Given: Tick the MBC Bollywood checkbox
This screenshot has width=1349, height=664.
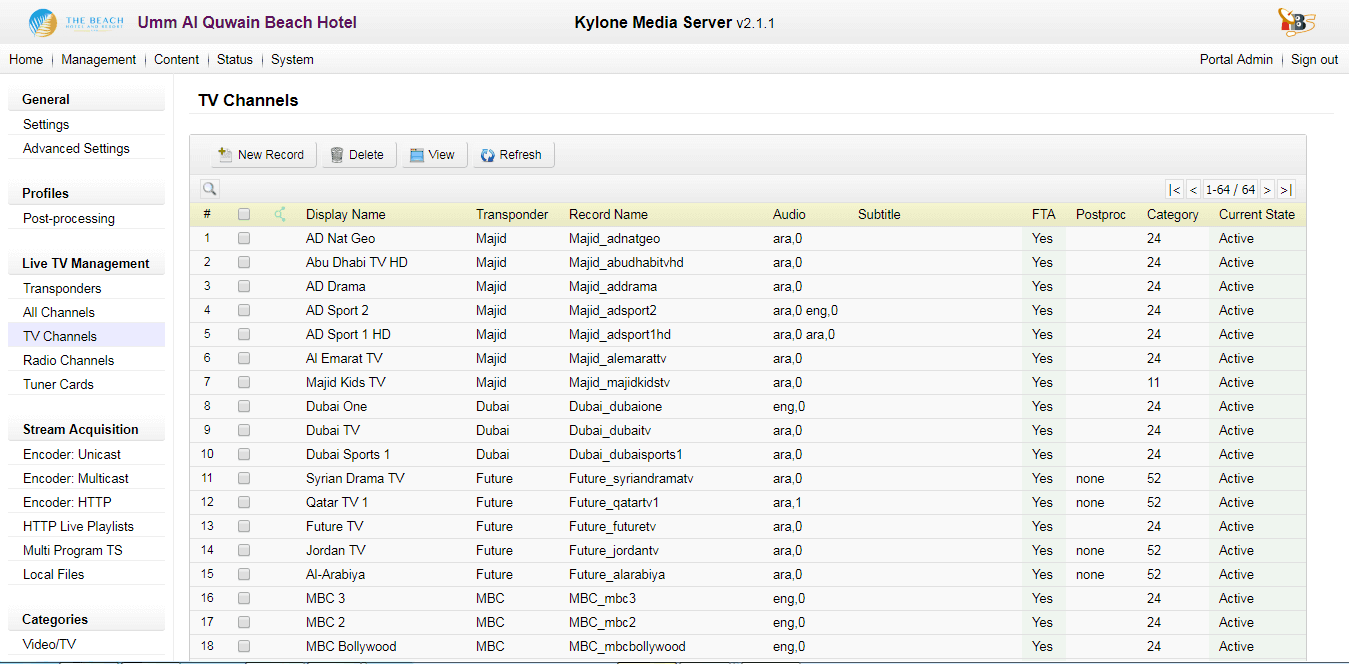Looking at the screenshot, I should click(x=244, y=646).
